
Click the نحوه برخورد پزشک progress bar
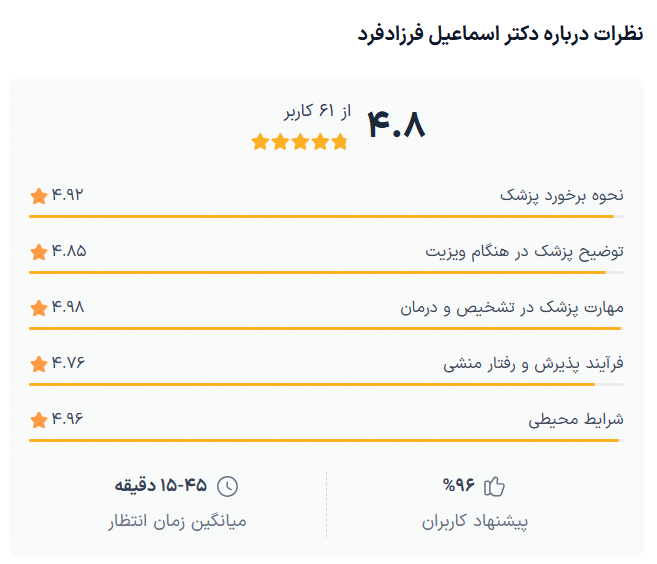[326, 216]
